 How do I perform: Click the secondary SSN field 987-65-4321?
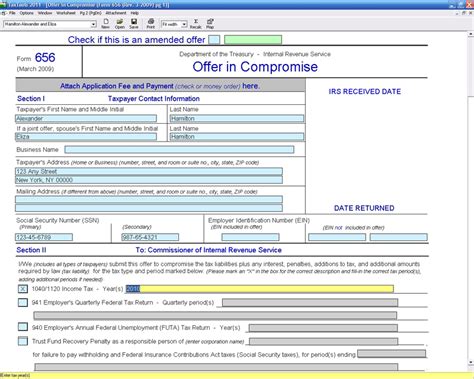click(150, 237)
